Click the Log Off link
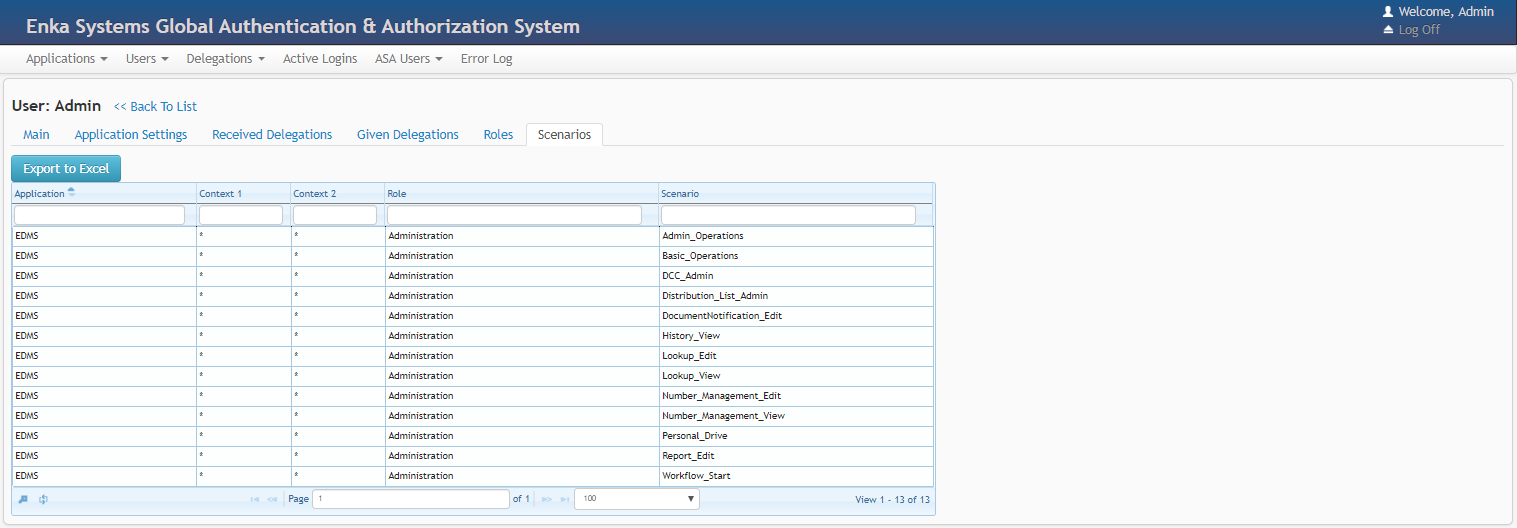 tap(1419, 30)
